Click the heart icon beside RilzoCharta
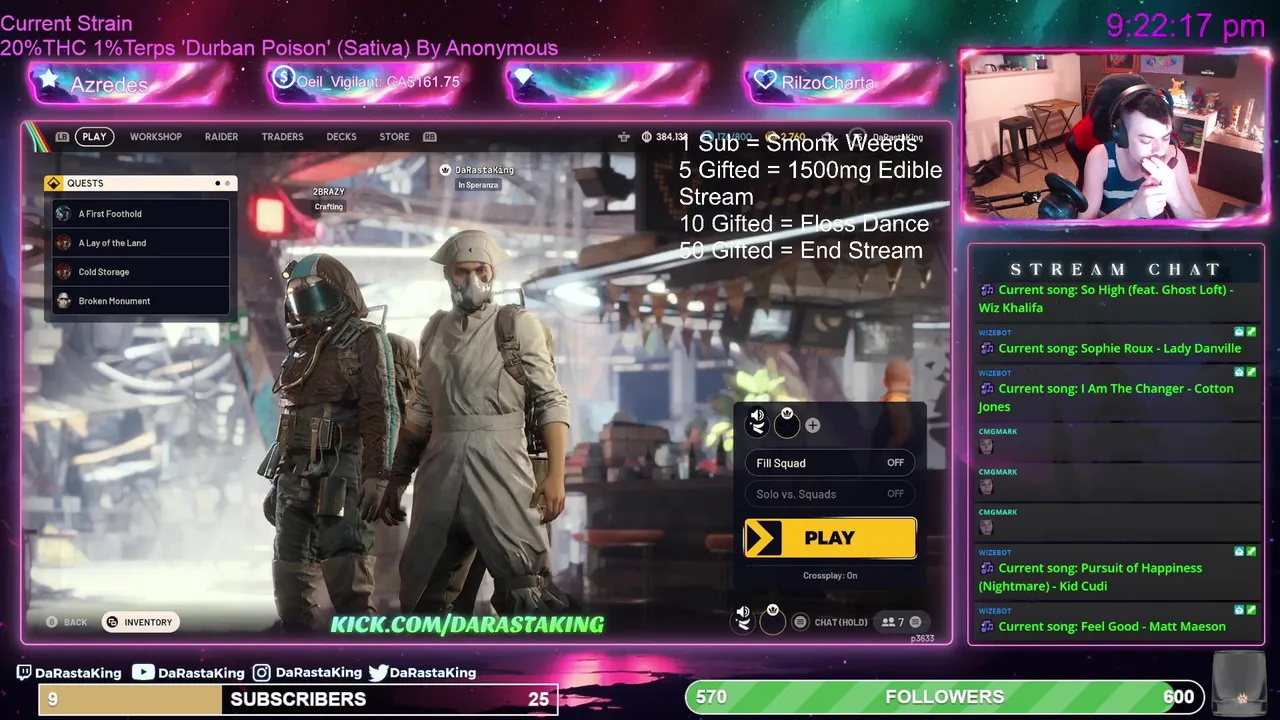This screenshot has width=1280, height=720. click(x=765, y=81)
